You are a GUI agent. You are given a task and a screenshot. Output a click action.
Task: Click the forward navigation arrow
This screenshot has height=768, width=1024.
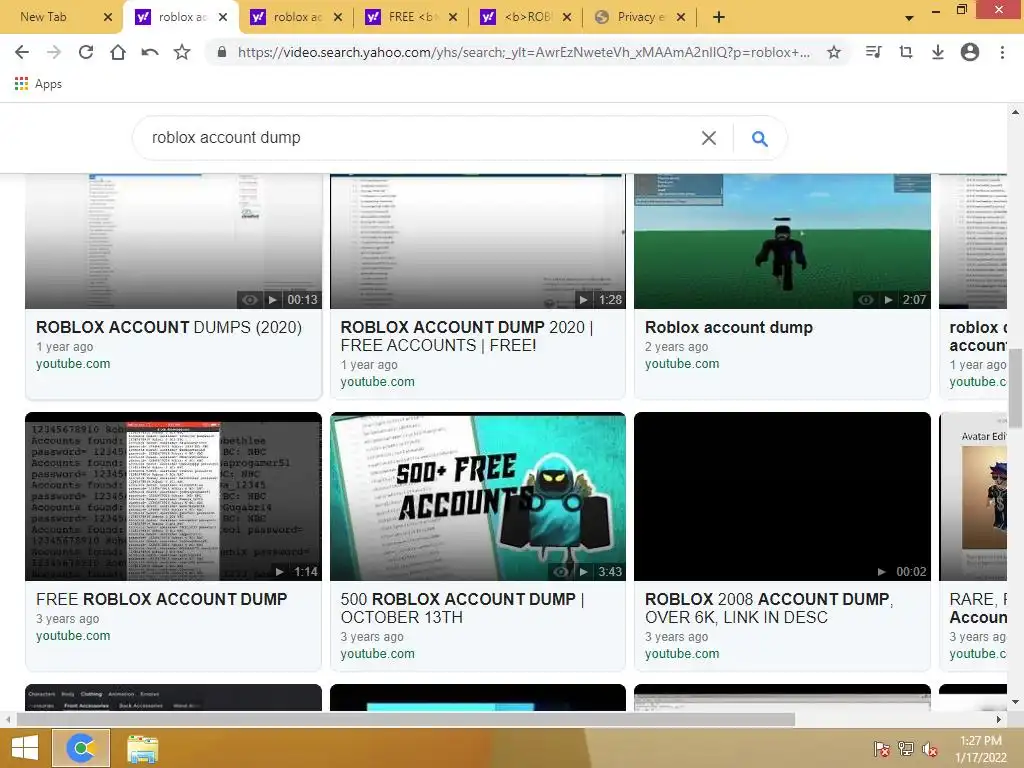(54, 52)
